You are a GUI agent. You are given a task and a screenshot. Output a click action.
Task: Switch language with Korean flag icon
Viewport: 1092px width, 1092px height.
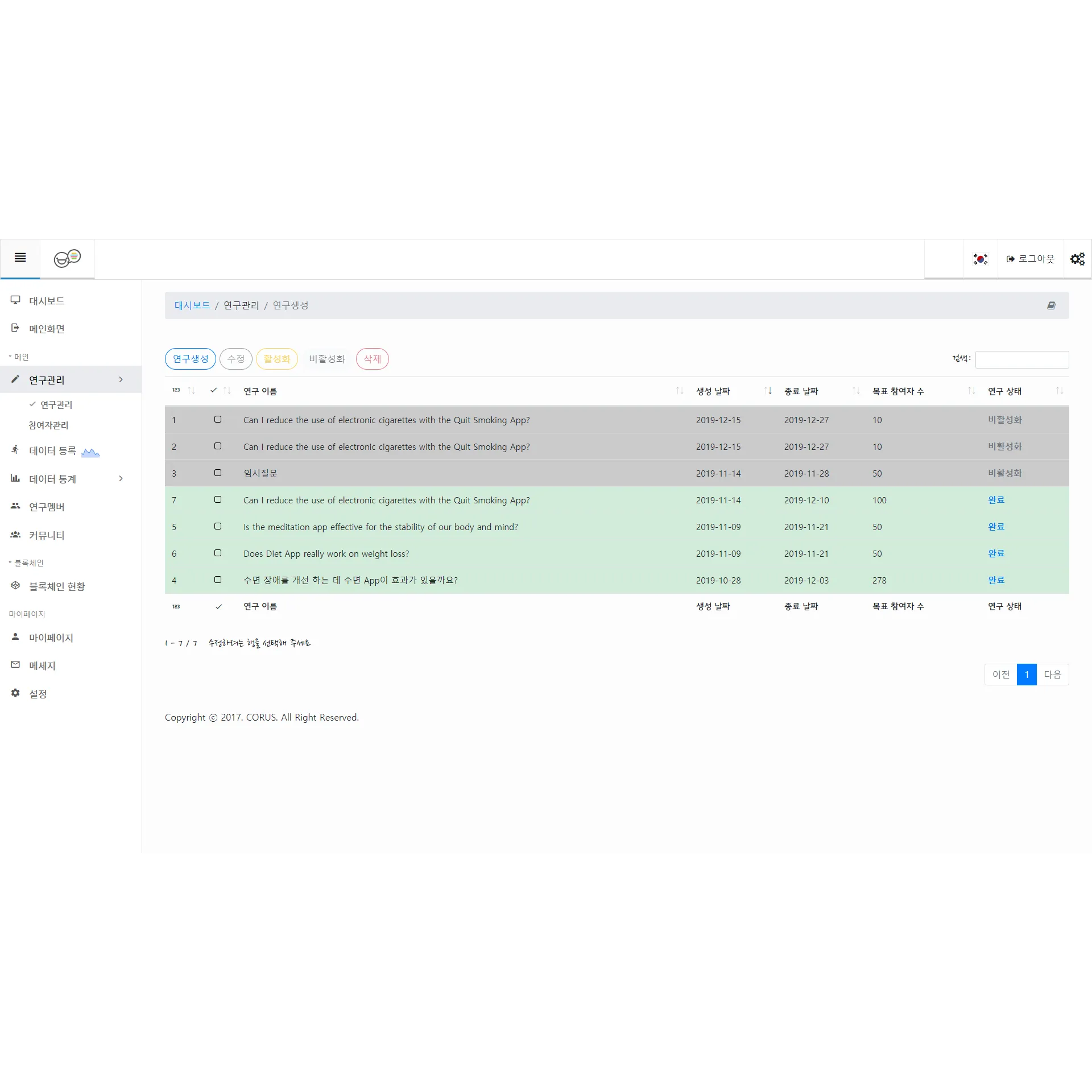(x=980, y=259)
